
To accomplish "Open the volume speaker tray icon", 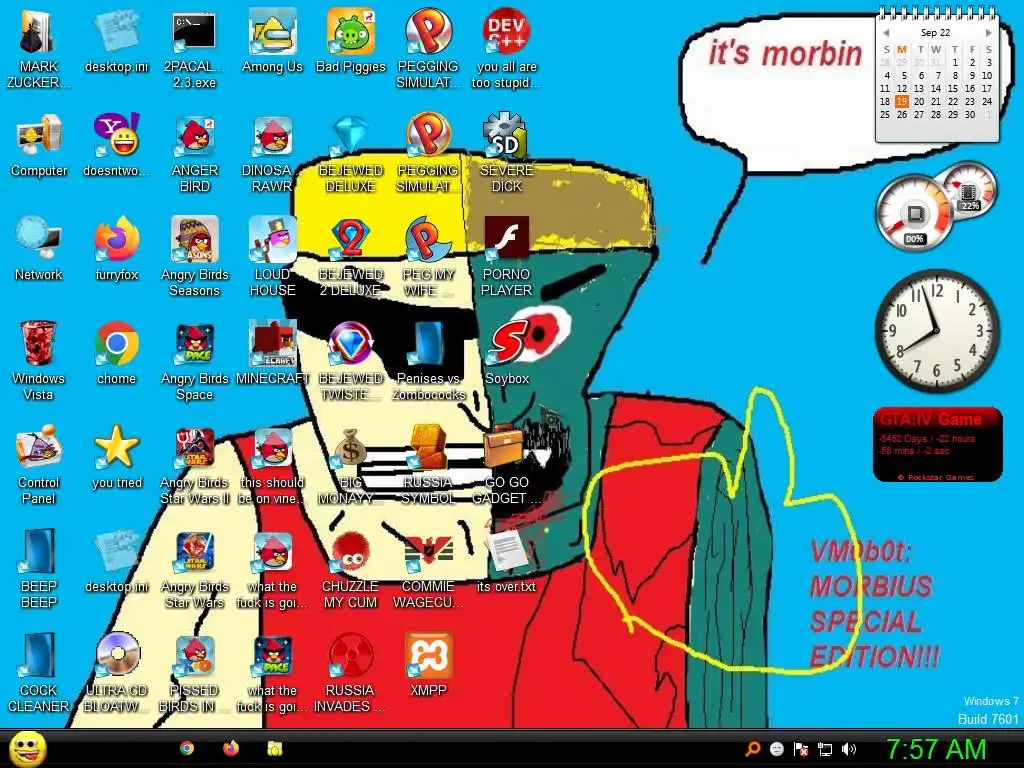I will click(849, 749).
